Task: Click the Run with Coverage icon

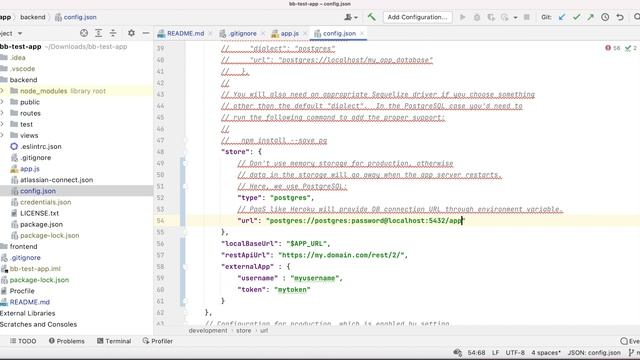Action: click(x=491, y=17)
